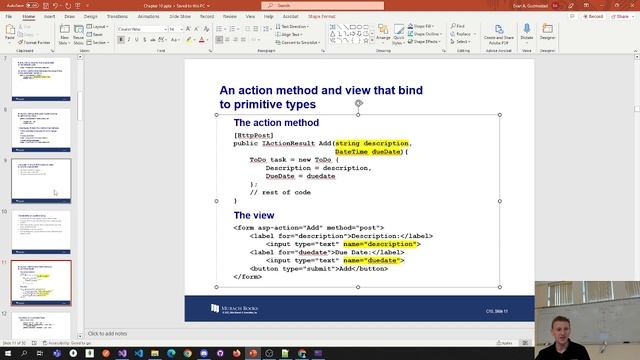Click the Reset slide button

pos(95,34)
